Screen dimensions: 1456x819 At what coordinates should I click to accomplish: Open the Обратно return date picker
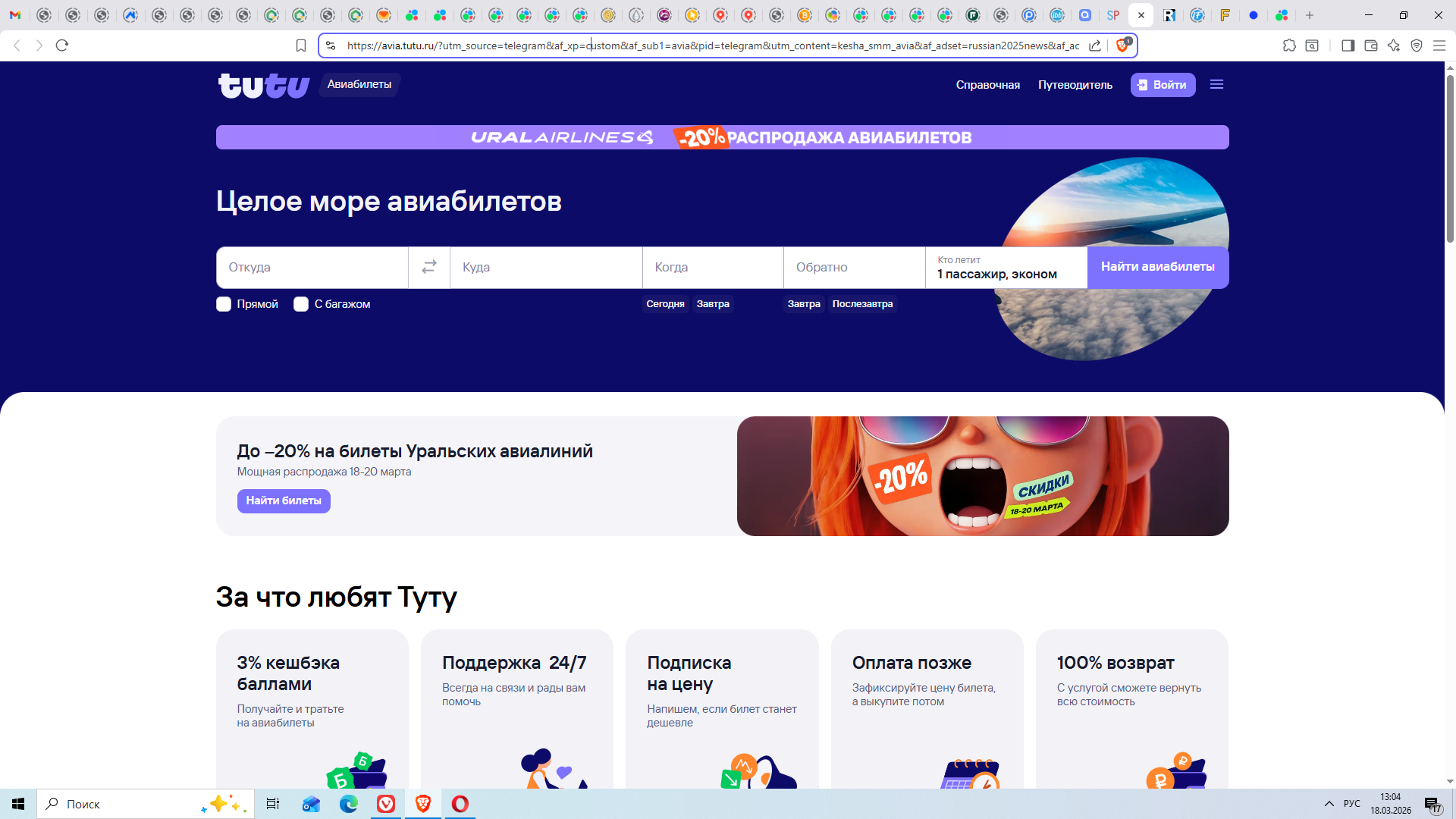(x=853, y=267)
